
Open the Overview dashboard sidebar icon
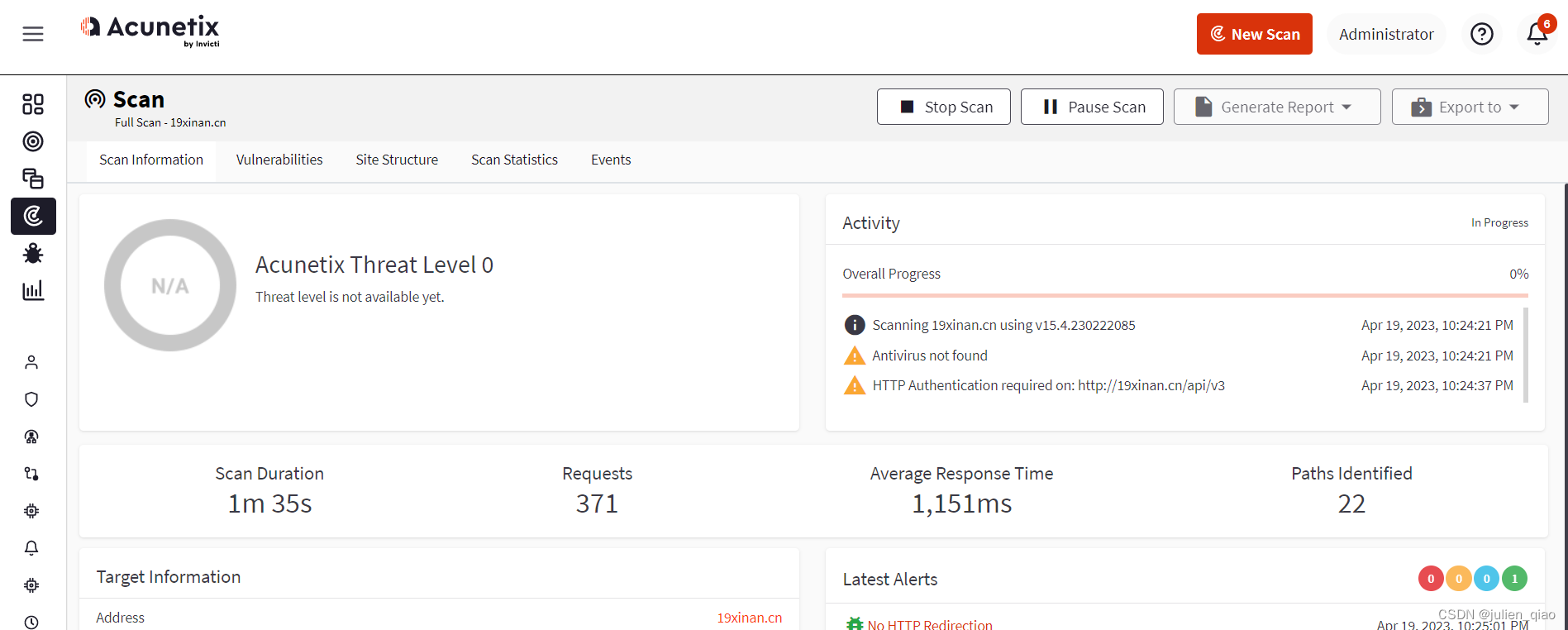(33, 104)
